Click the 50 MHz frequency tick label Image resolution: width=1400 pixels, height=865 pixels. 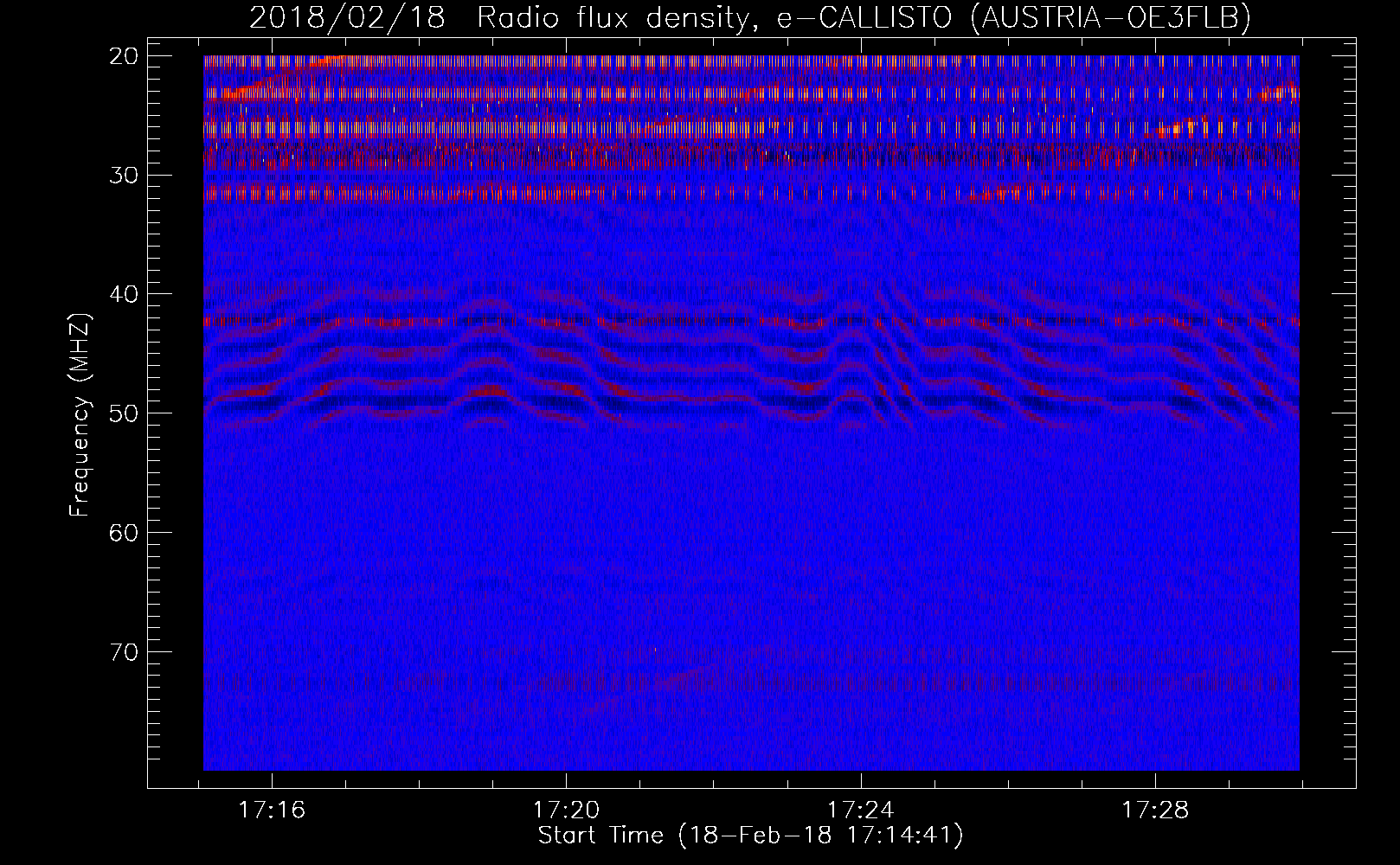tap(125, 413)
